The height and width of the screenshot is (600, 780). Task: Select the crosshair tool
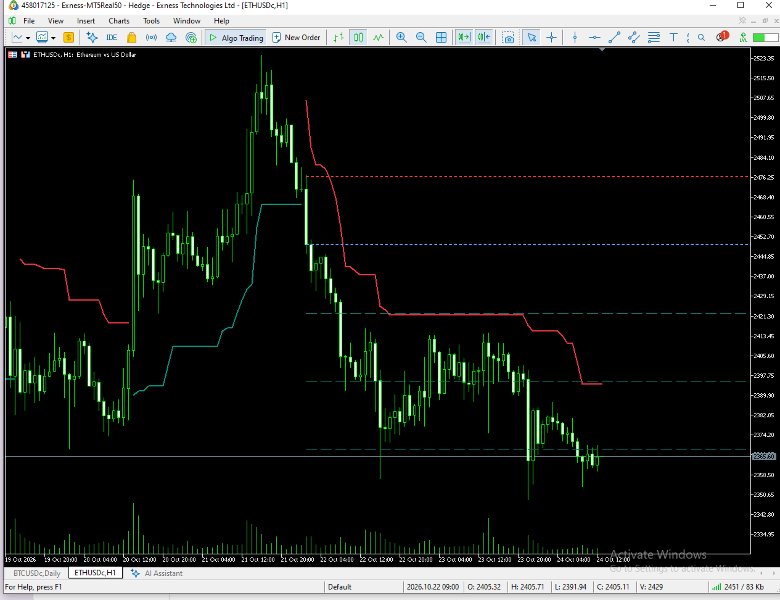(551, 37)
